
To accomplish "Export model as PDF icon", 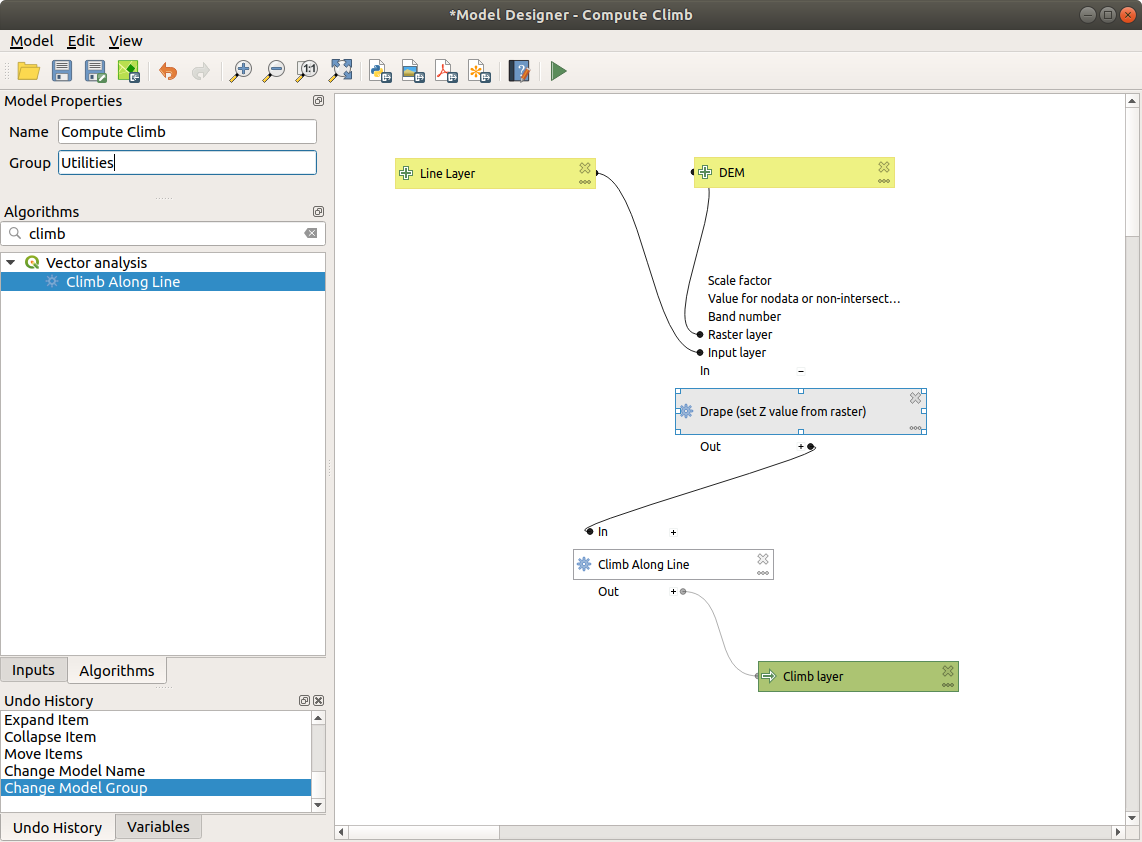I will (445, 71).
